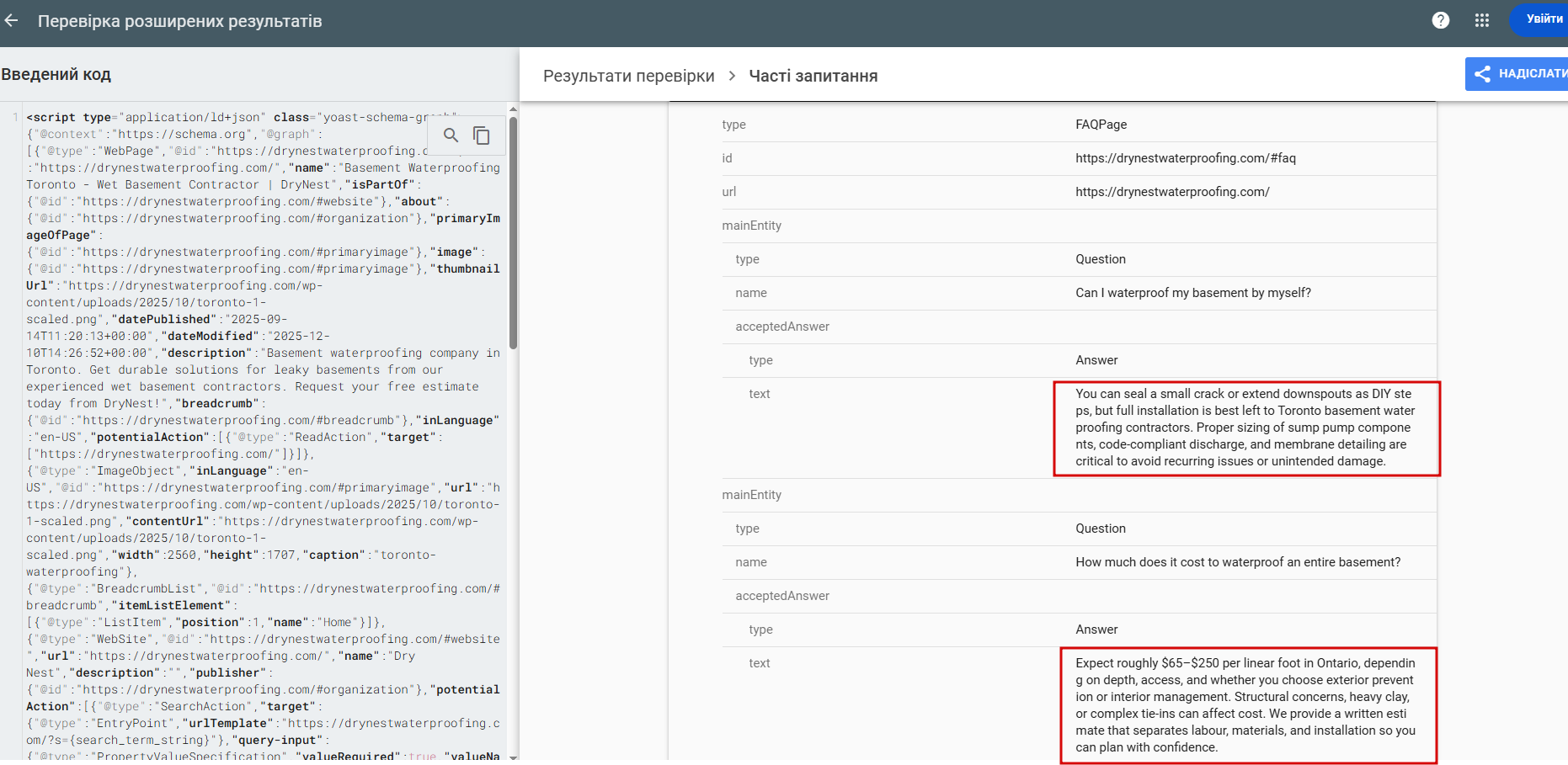This screenshot has height=765, width=1568.
Task: Open the Google apps grid
Action: (x=1482, y=20)
